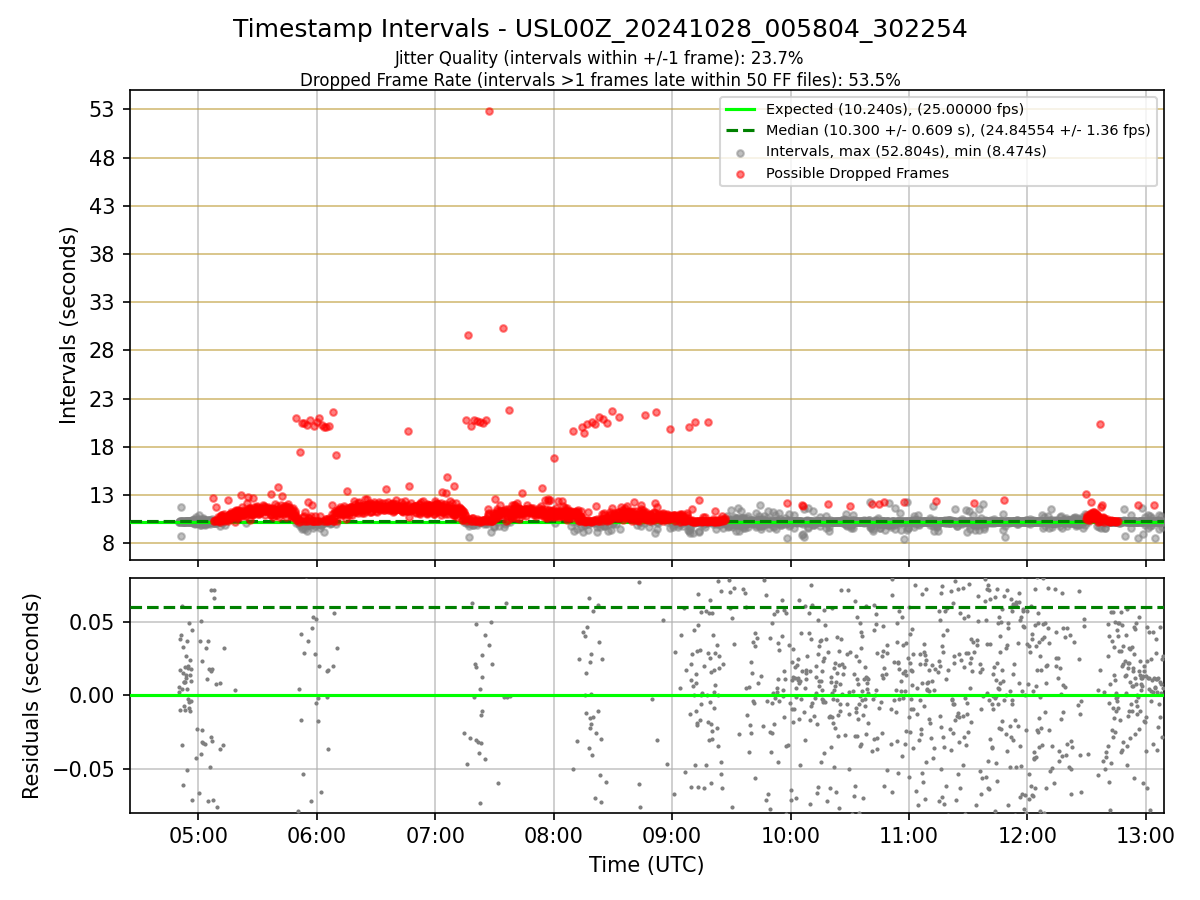The width and height of the screenshot is (1200, 900).
Task: Click the y-axis tick label 43
Action: point(104,206)
